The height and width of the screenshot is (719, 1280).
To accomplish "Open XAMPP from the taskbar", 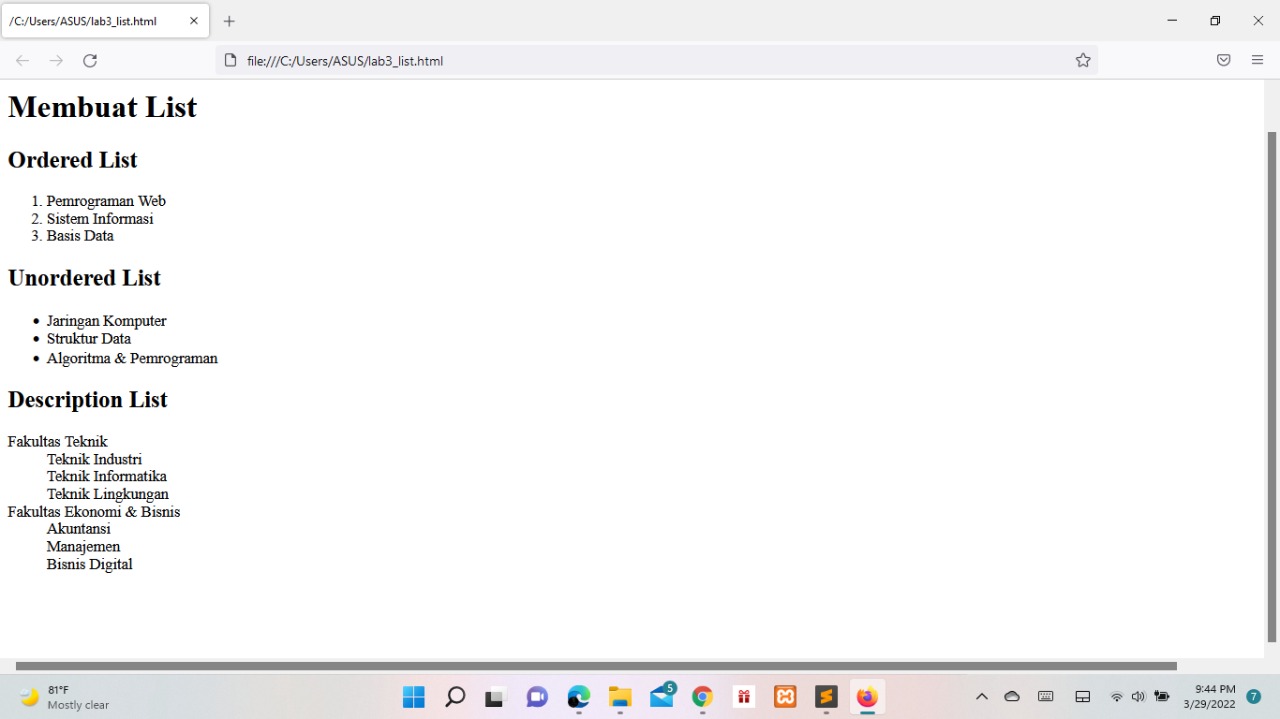I will pyautogui.click(x=785, y=697).
